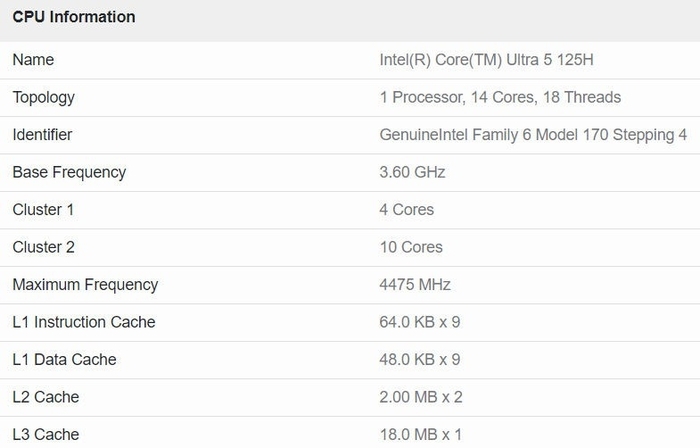Click the Maximum Frequency label

tap(85, 285)
